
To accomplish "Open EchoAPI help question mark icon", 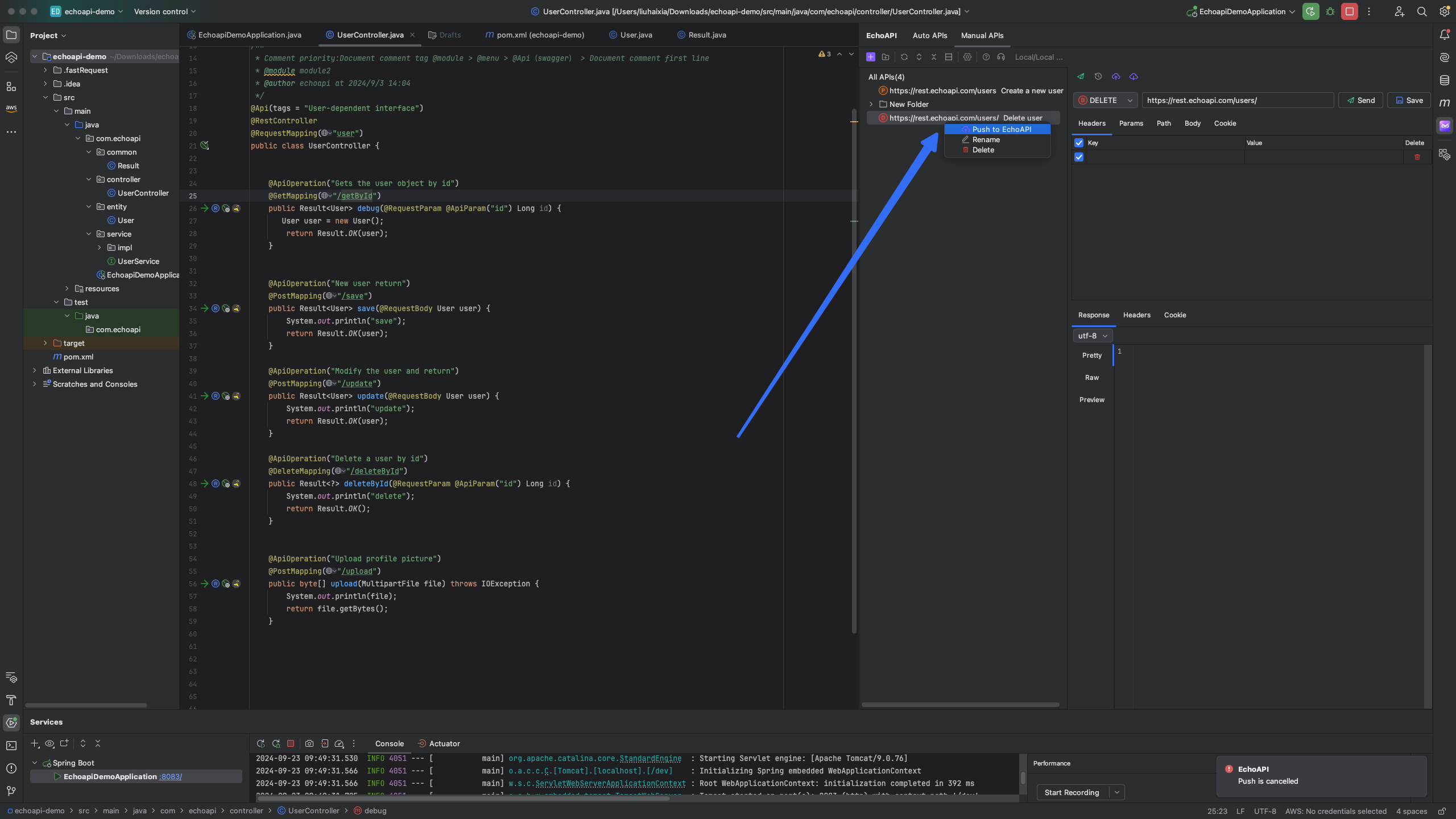I will pyautogui.click(x=986, y=57).
